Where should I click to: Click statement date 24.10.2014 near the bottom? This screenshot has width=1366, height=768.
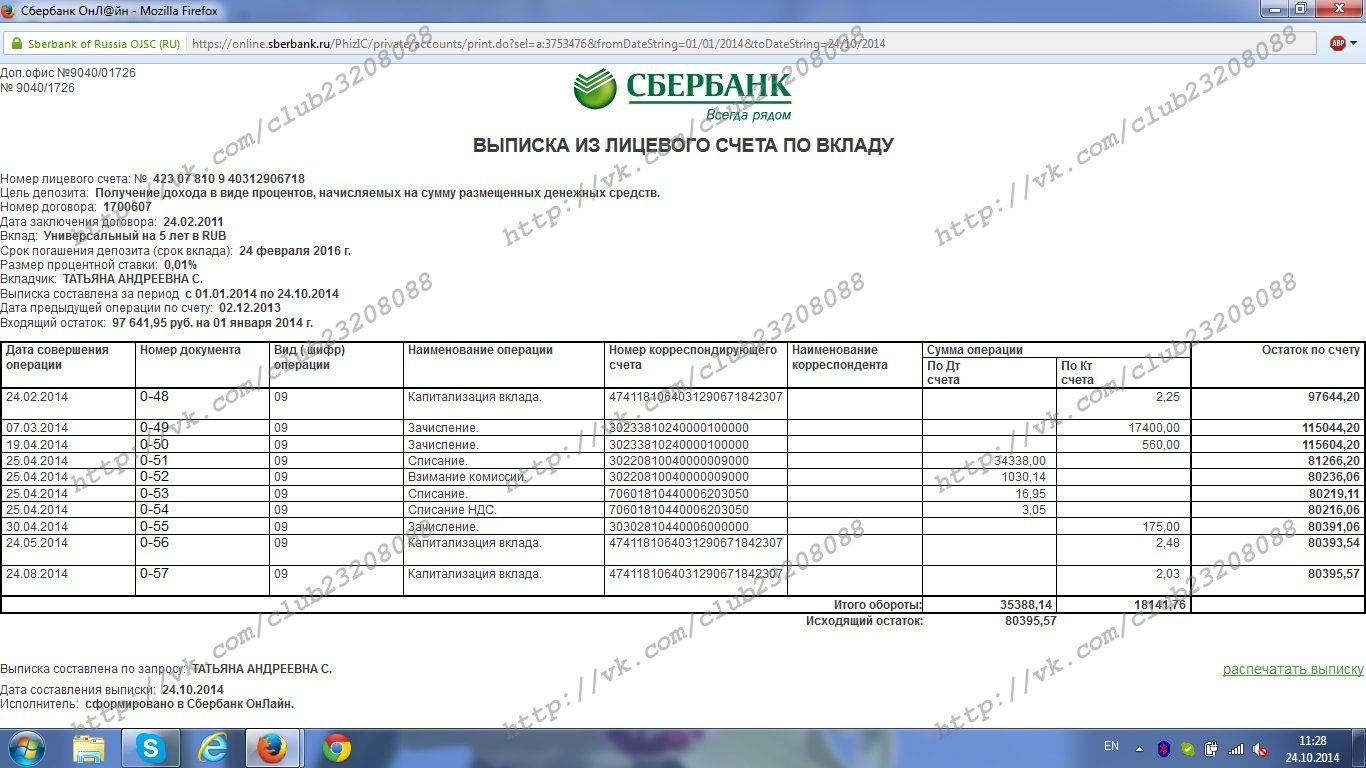click(193, 690)
